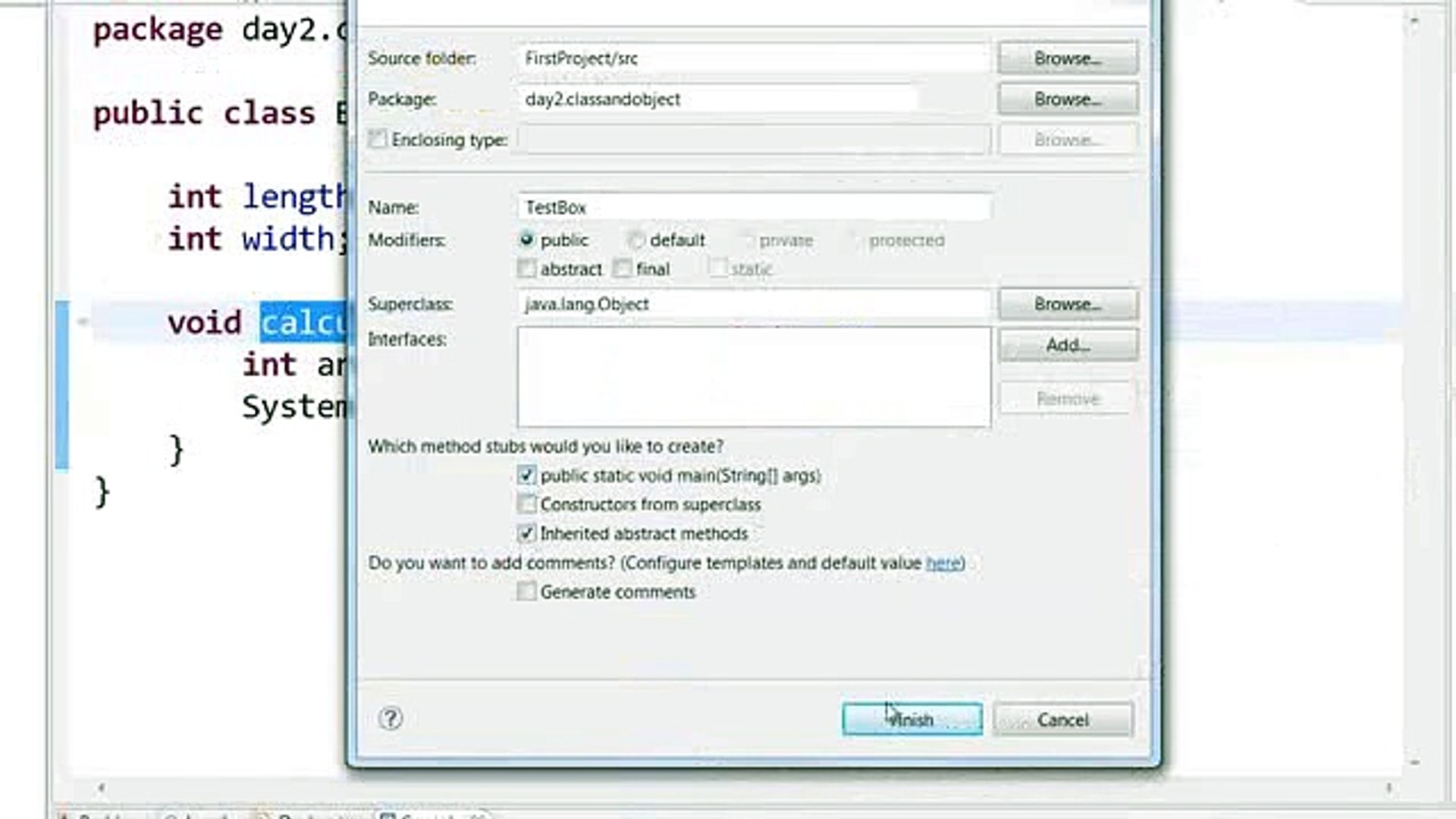Viewport: 1456px width, 819px height.
Task: Enable the Enclosing type option
Action: [x=378, y=140]
